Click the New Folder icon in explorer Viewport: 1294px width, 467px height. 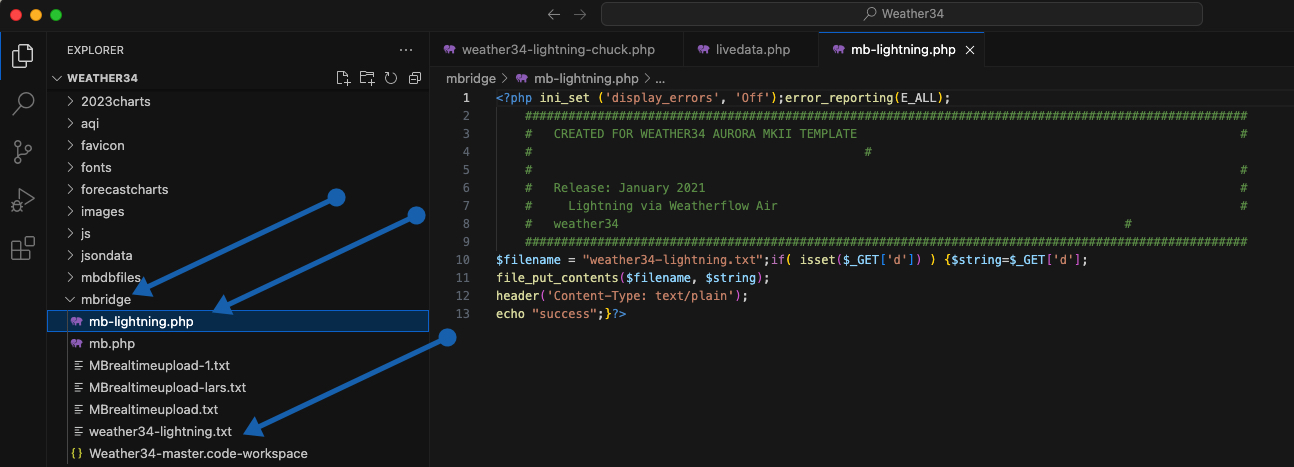pos(367,78)
